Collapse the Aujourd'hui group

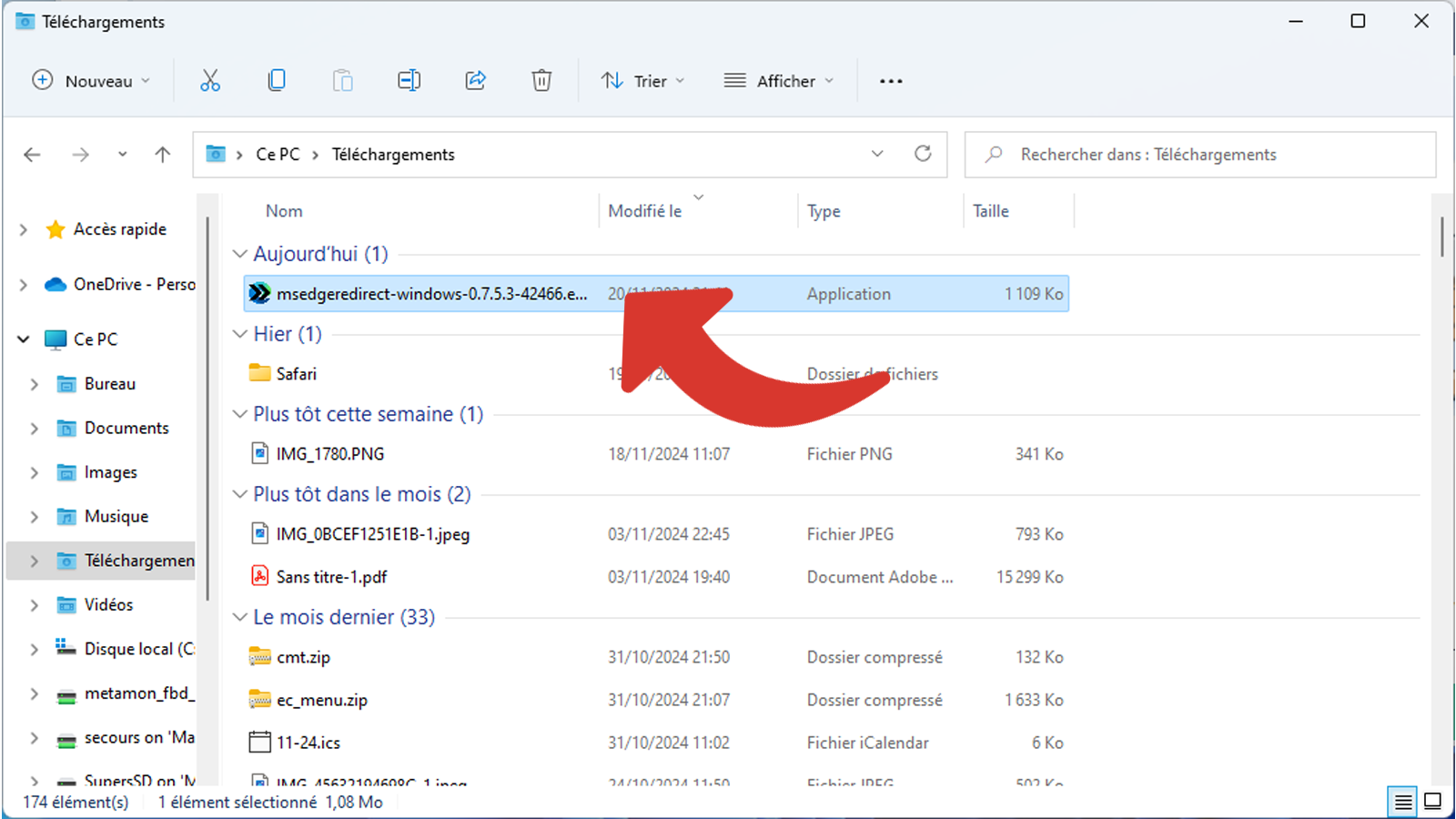tap(240, 254)
